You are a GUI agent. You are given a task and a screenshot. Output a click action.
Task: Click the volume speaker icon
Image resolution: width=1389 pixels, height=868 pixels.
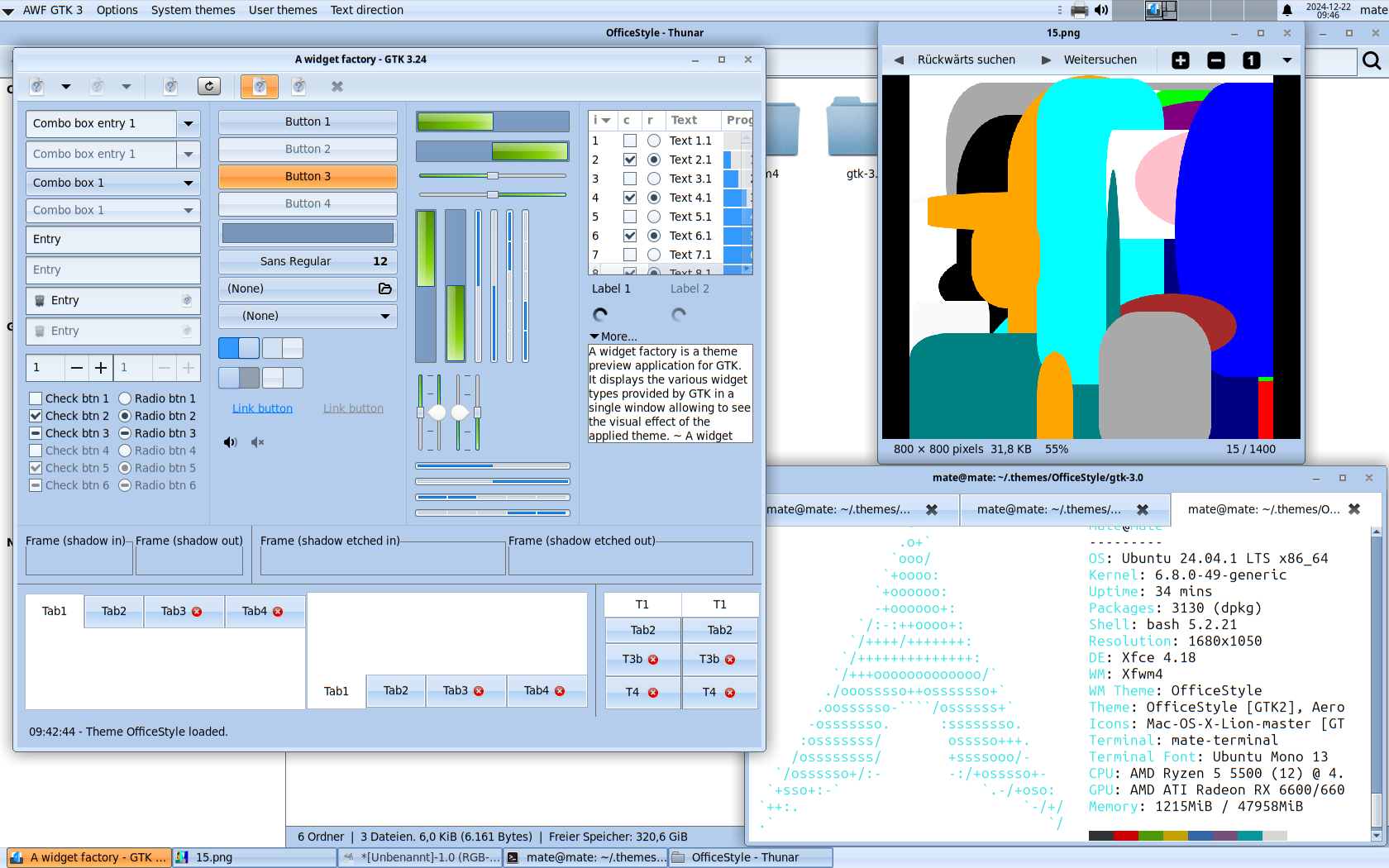point(230,442)
